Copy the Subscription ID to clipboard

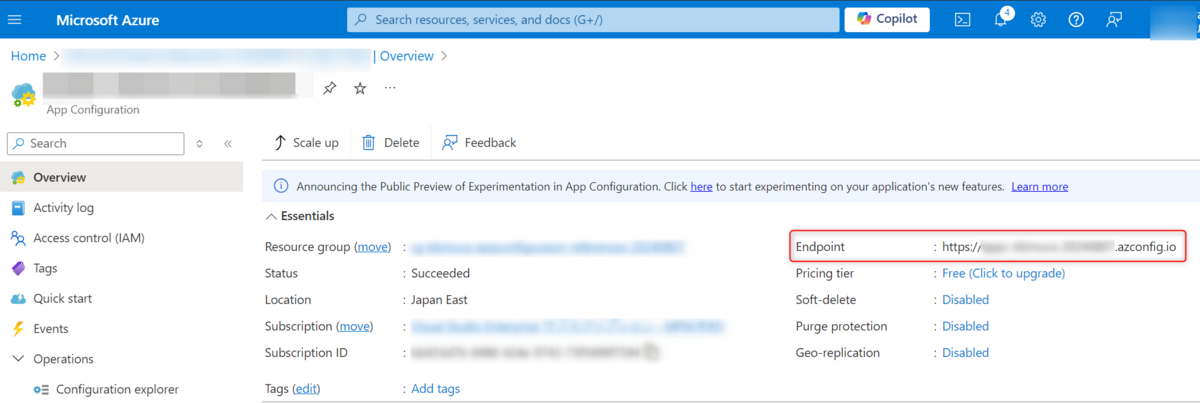click(651, 352)
